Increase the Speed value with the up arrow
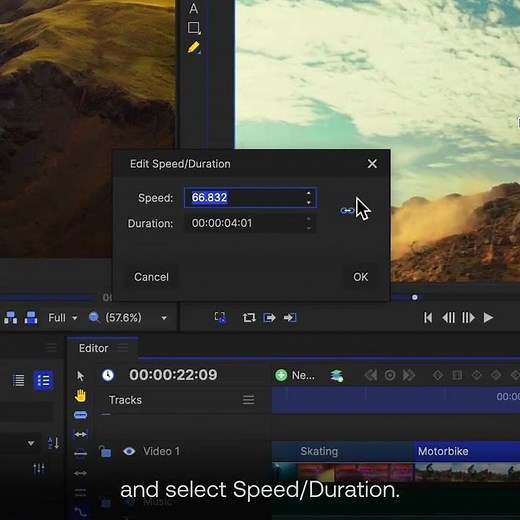520x520 pixels. [x=308, y=193]
